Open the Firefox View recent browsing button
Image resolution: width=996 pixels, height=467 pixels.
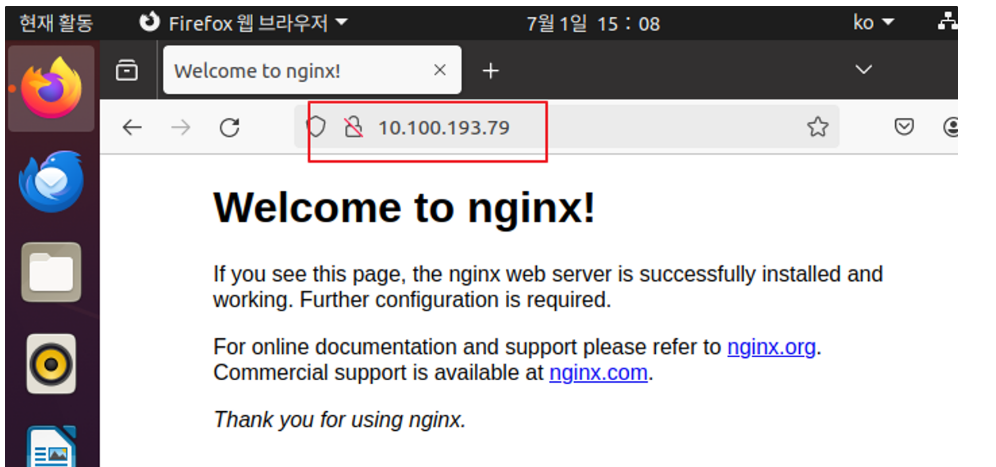pos(127,70)
